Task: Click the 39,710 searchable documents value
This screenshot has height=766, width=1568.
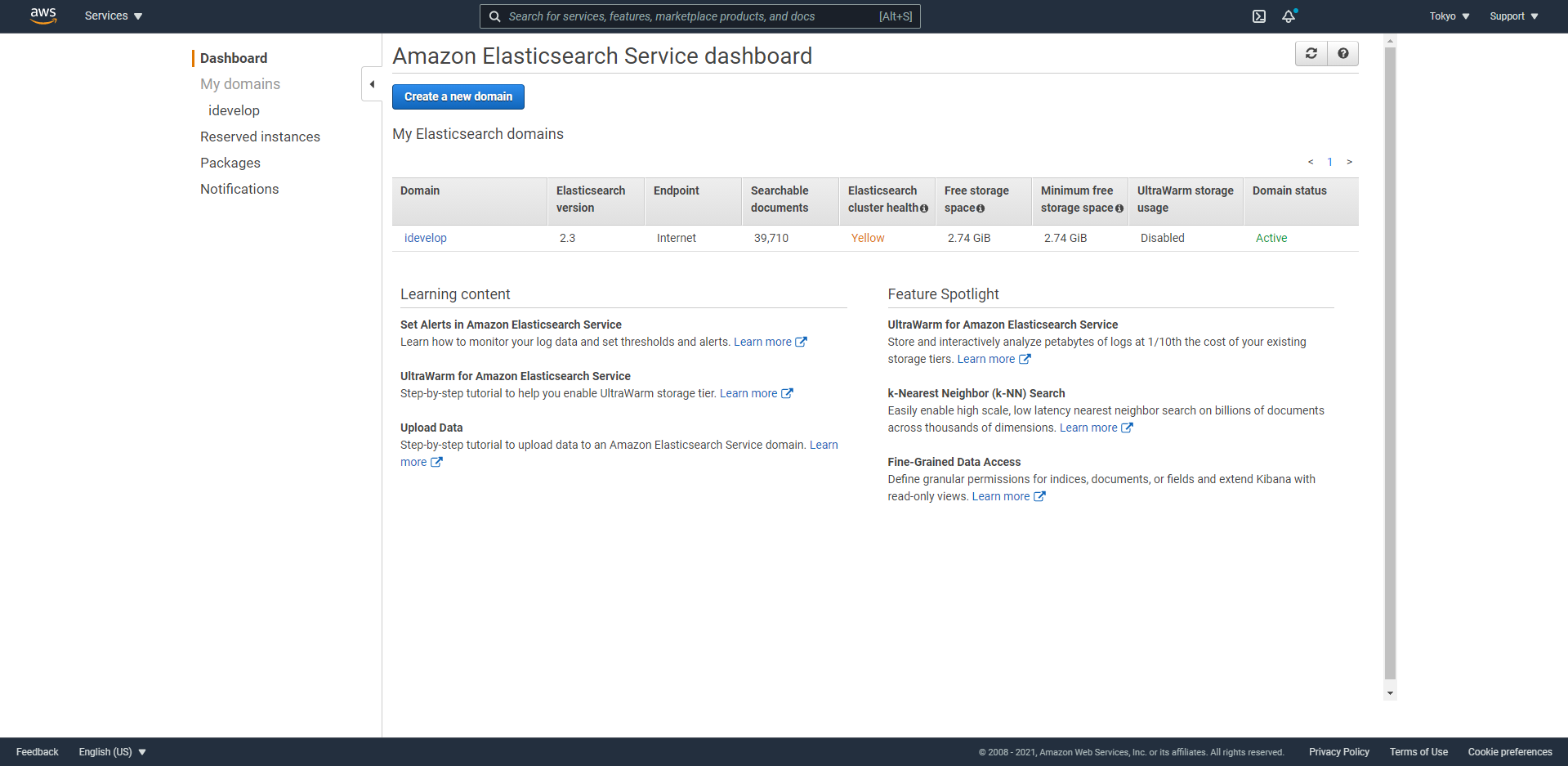Action: click(771, 238)
